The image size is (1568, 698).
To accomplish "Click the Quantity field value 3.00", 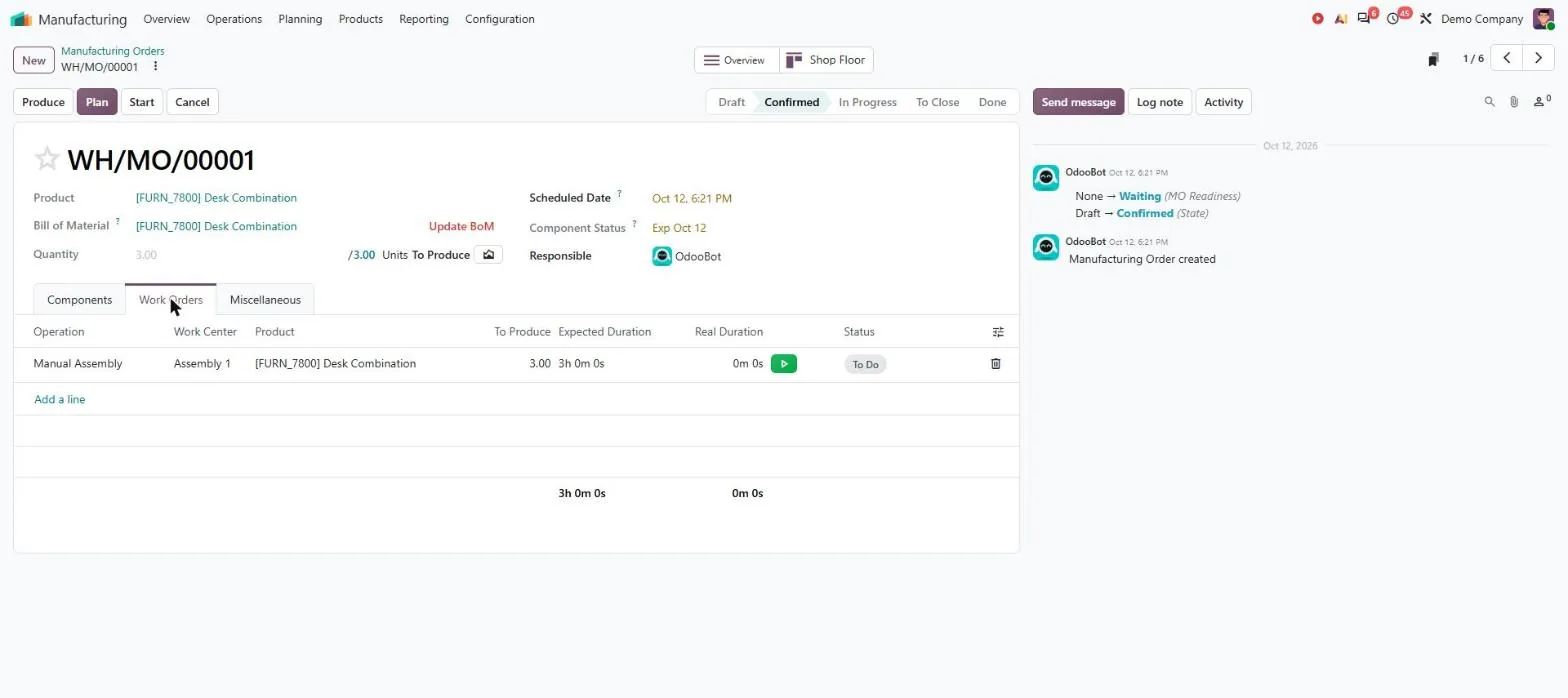I will (146, 255).
